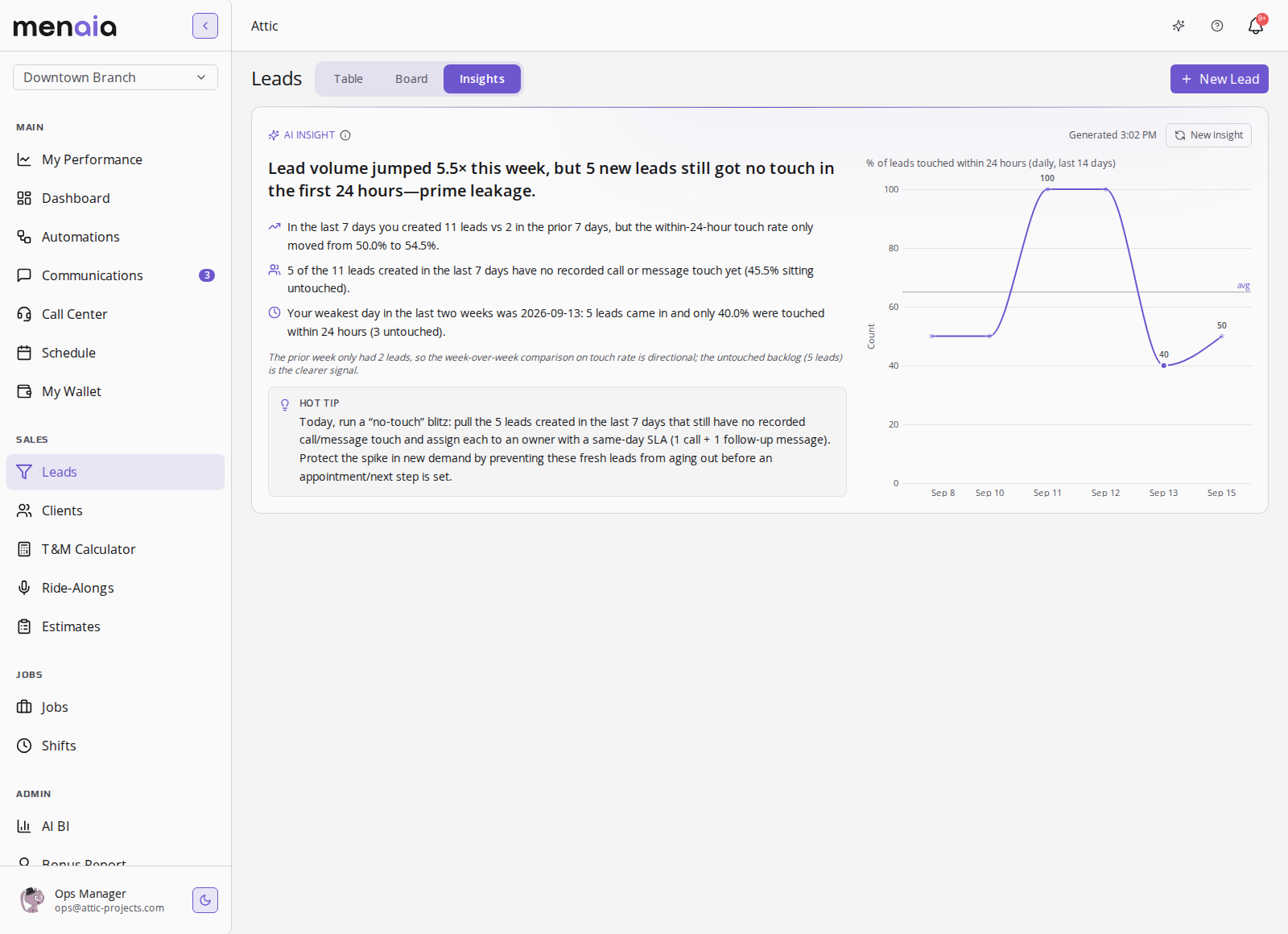Open My Performance in the sidebar
The image size is (1288, 934).
pos(115,159)
